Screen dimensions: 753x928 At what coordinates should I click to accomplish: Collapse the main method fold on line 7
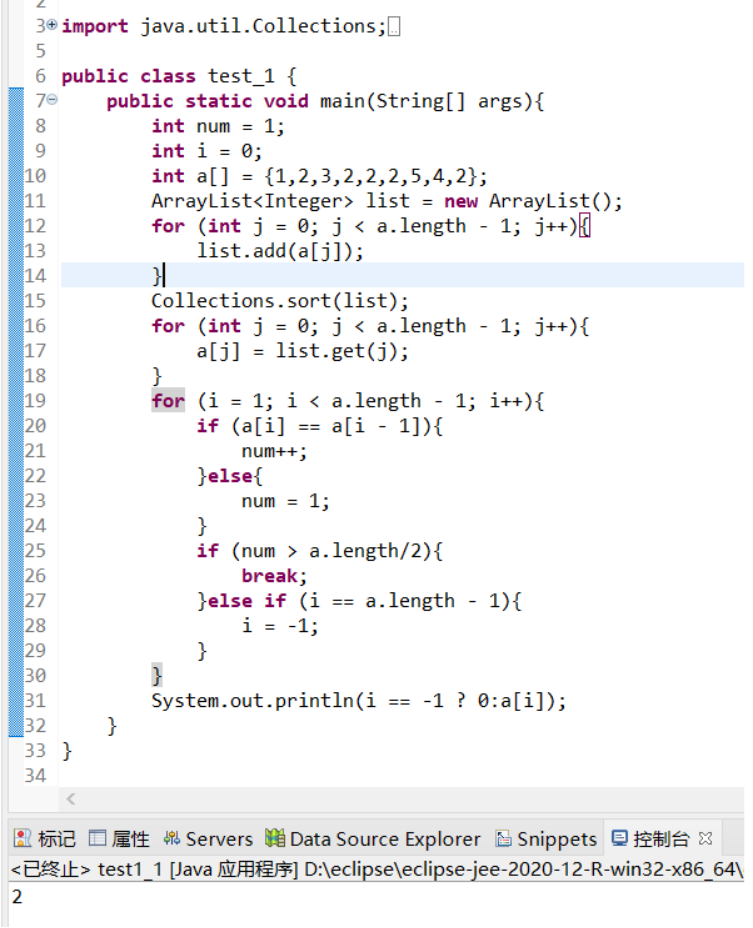click(52, 99)
